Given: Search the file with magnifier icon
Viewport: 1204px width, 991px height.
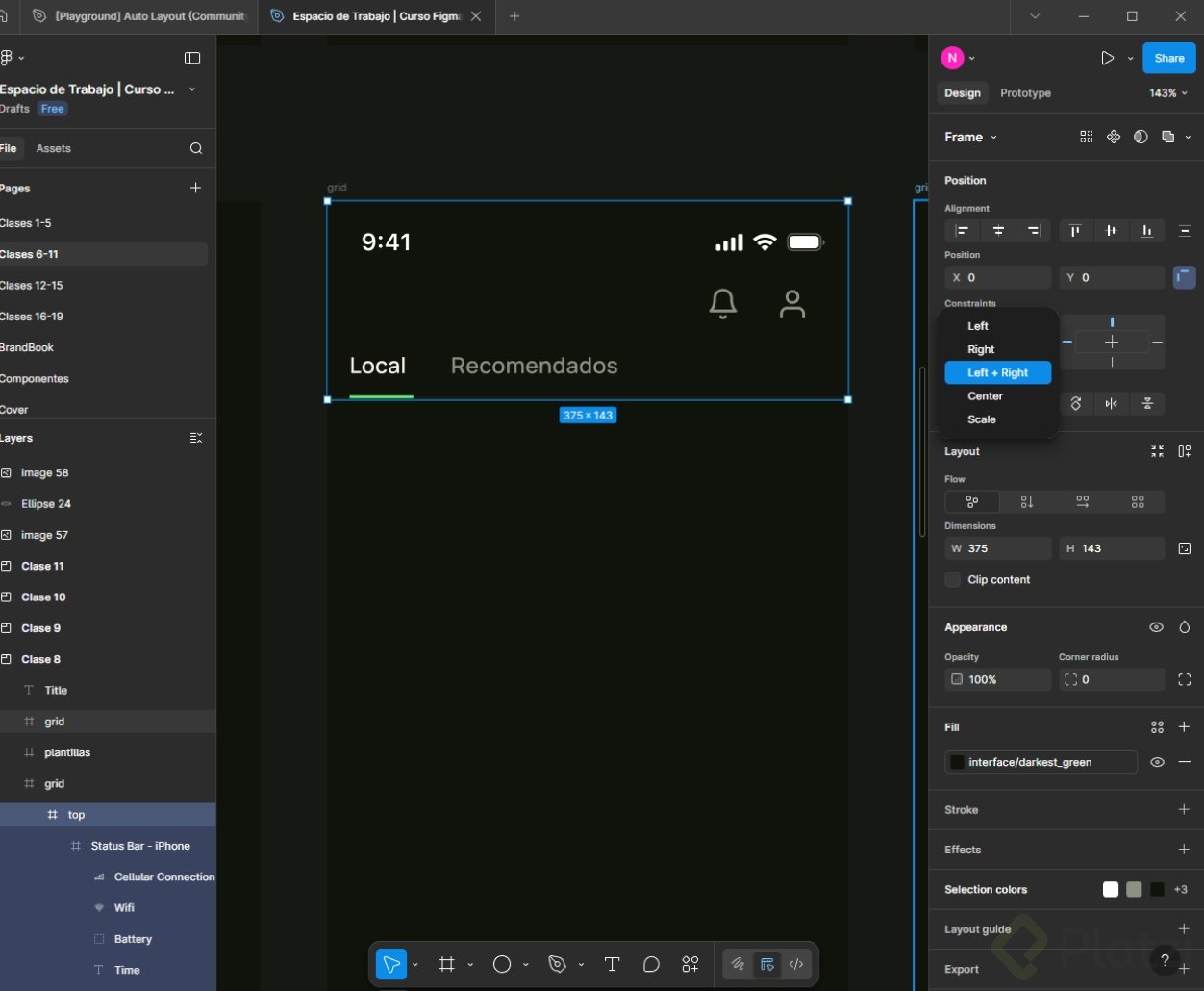Looking at the screenshot, I should tap(196, 148).
